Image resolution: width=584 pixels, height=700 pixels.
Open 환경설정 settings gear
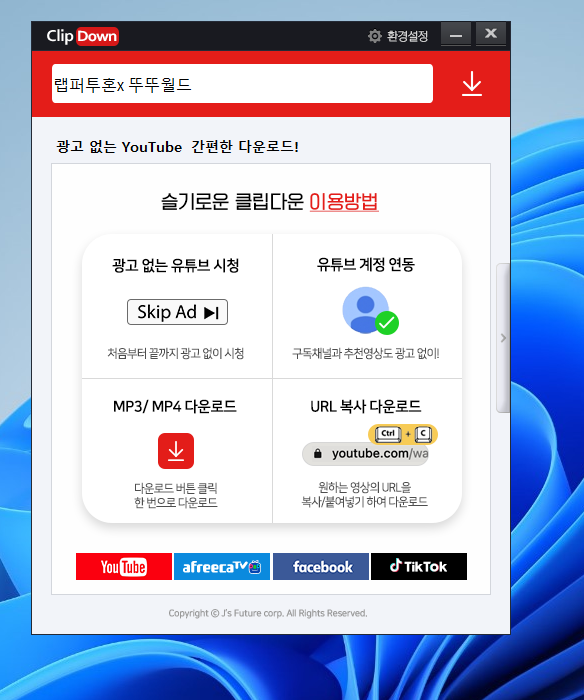point(397,36)
